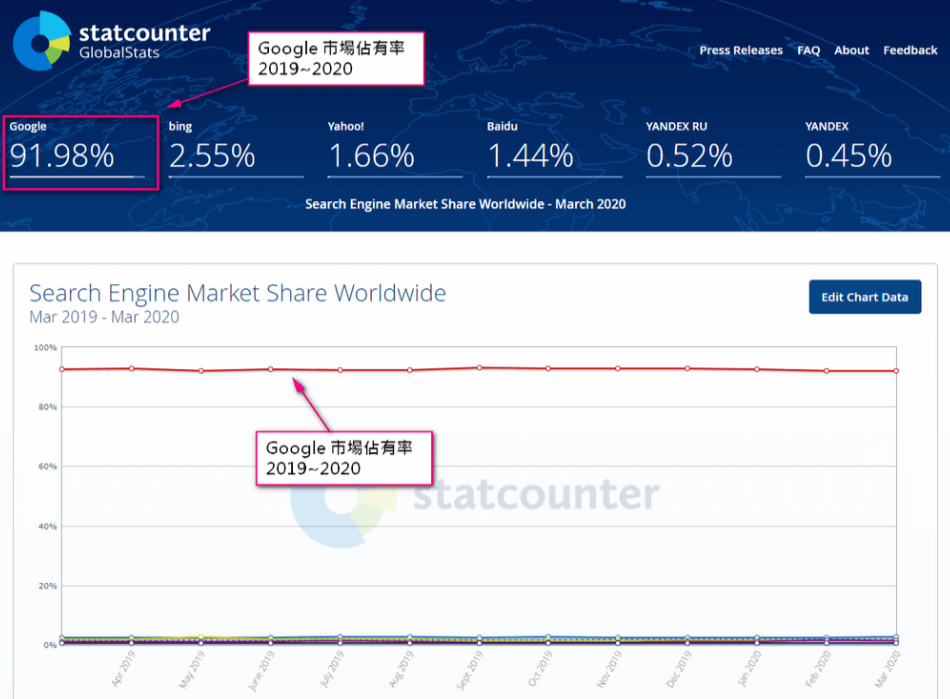Click the 60% y-axis label

48,466
